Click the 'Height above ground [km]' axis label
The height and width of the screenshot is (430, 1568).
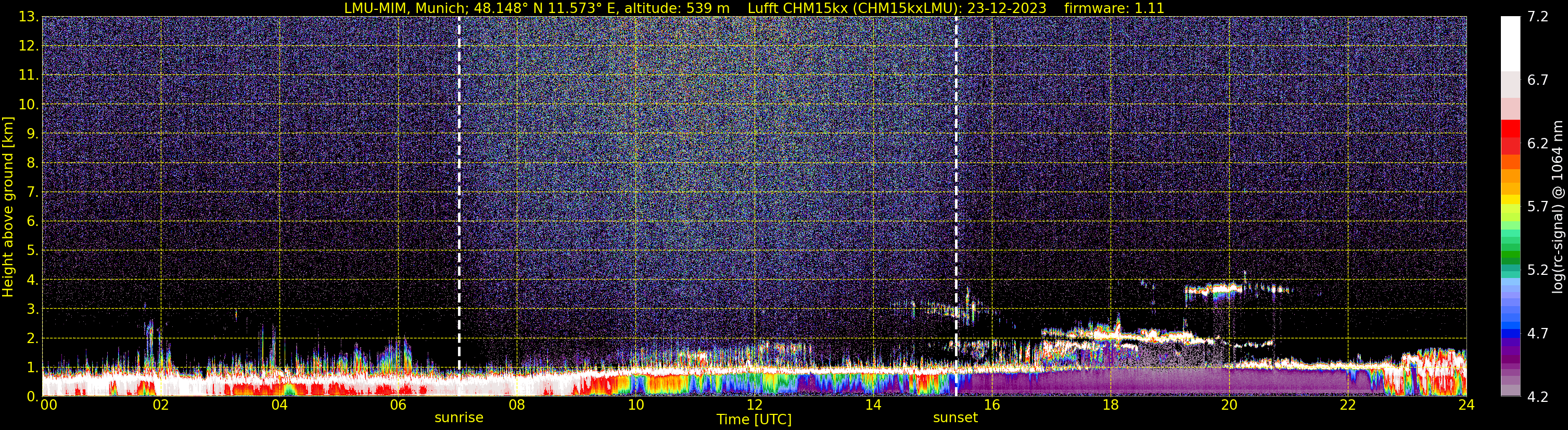pyautogui.click(x=8, y=207)
